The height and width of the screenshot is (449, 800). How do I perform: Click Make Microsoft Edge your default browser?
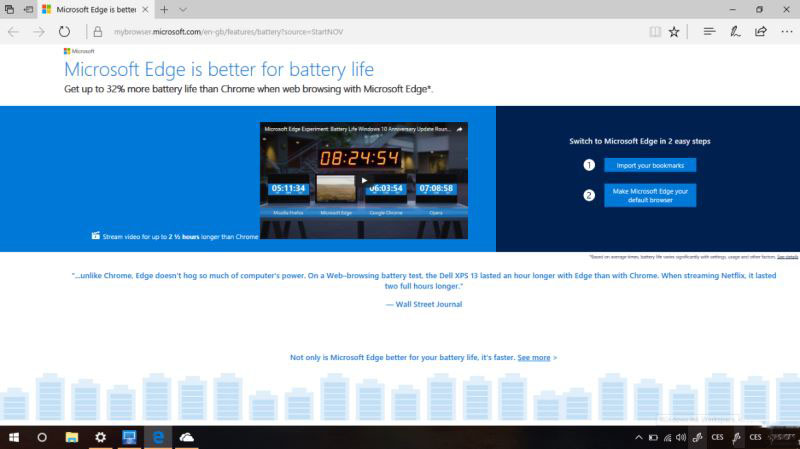pyautogui.click(x=650, y=195)
